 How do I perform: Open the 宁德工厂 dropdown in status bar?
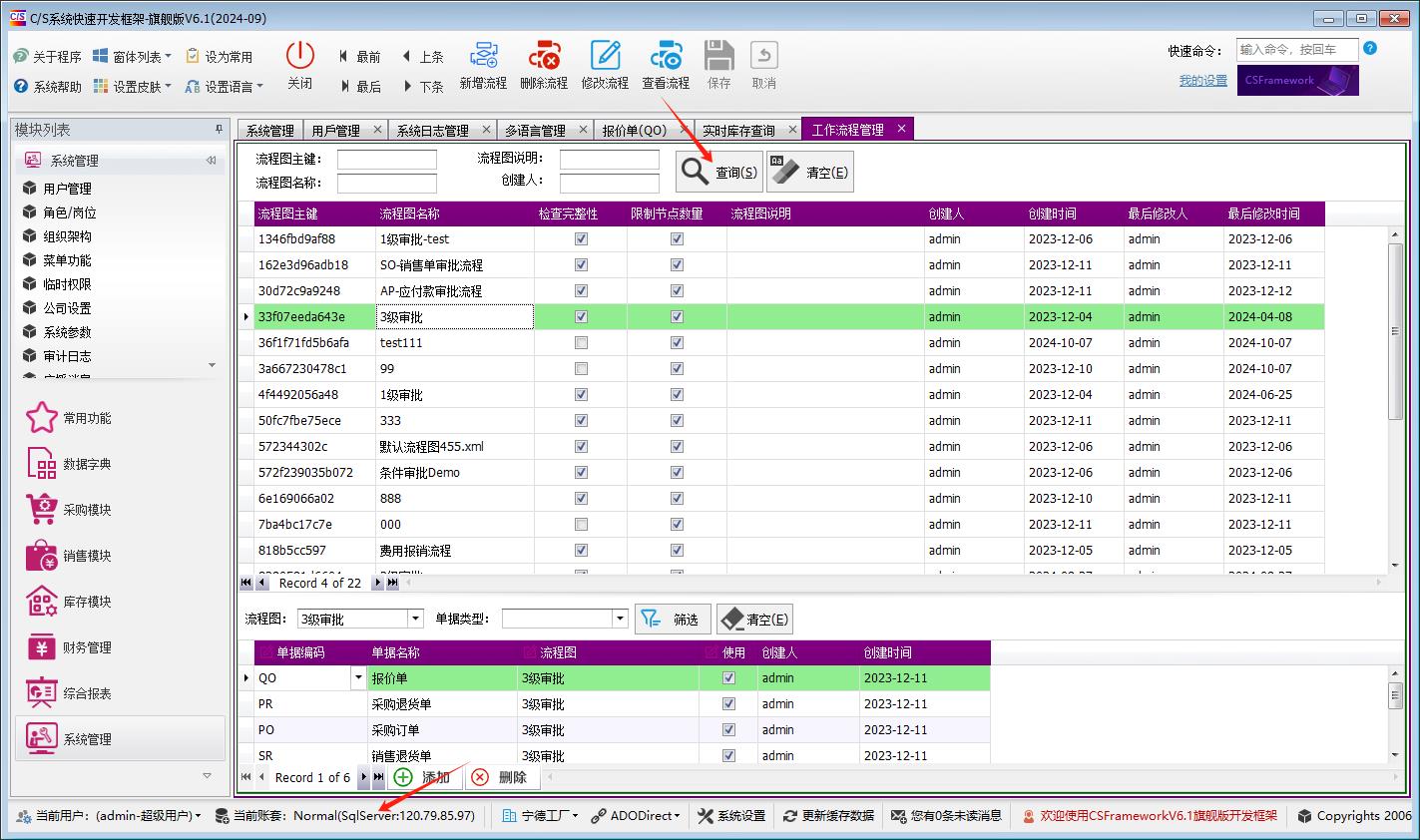click(542, 816)
